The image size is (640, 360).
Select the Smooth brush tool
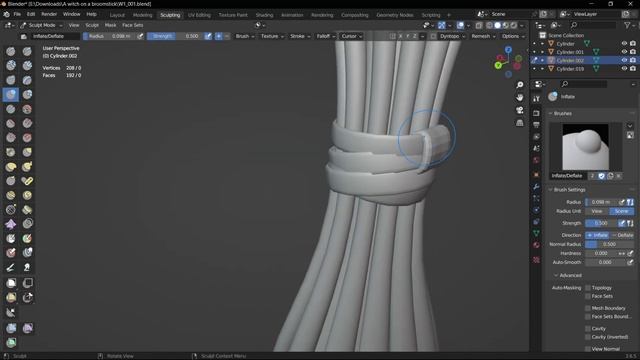coord(27,109)
